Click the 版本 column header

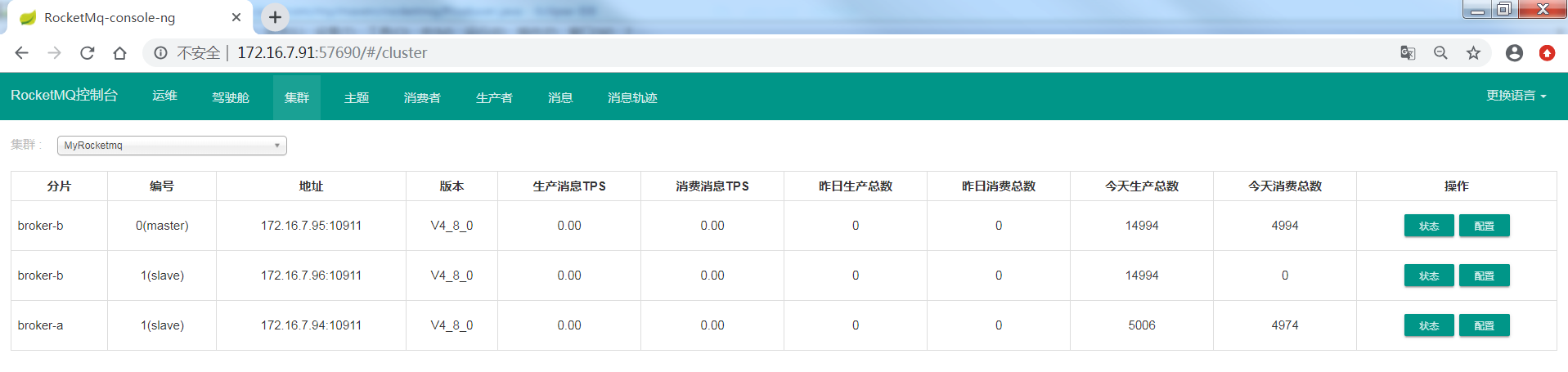point(452,186)
